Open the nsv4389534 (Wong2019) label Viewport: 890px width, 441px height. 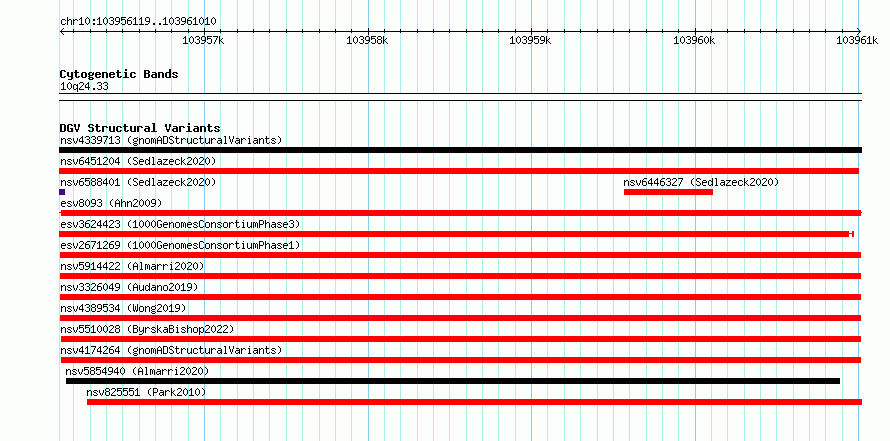coord(123,308)
